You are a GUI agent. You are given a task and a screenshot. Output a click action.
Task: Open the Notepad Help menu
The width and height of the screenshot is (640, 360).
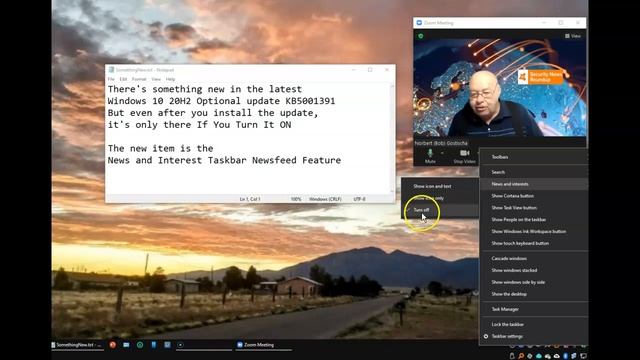tap(170, 79)
